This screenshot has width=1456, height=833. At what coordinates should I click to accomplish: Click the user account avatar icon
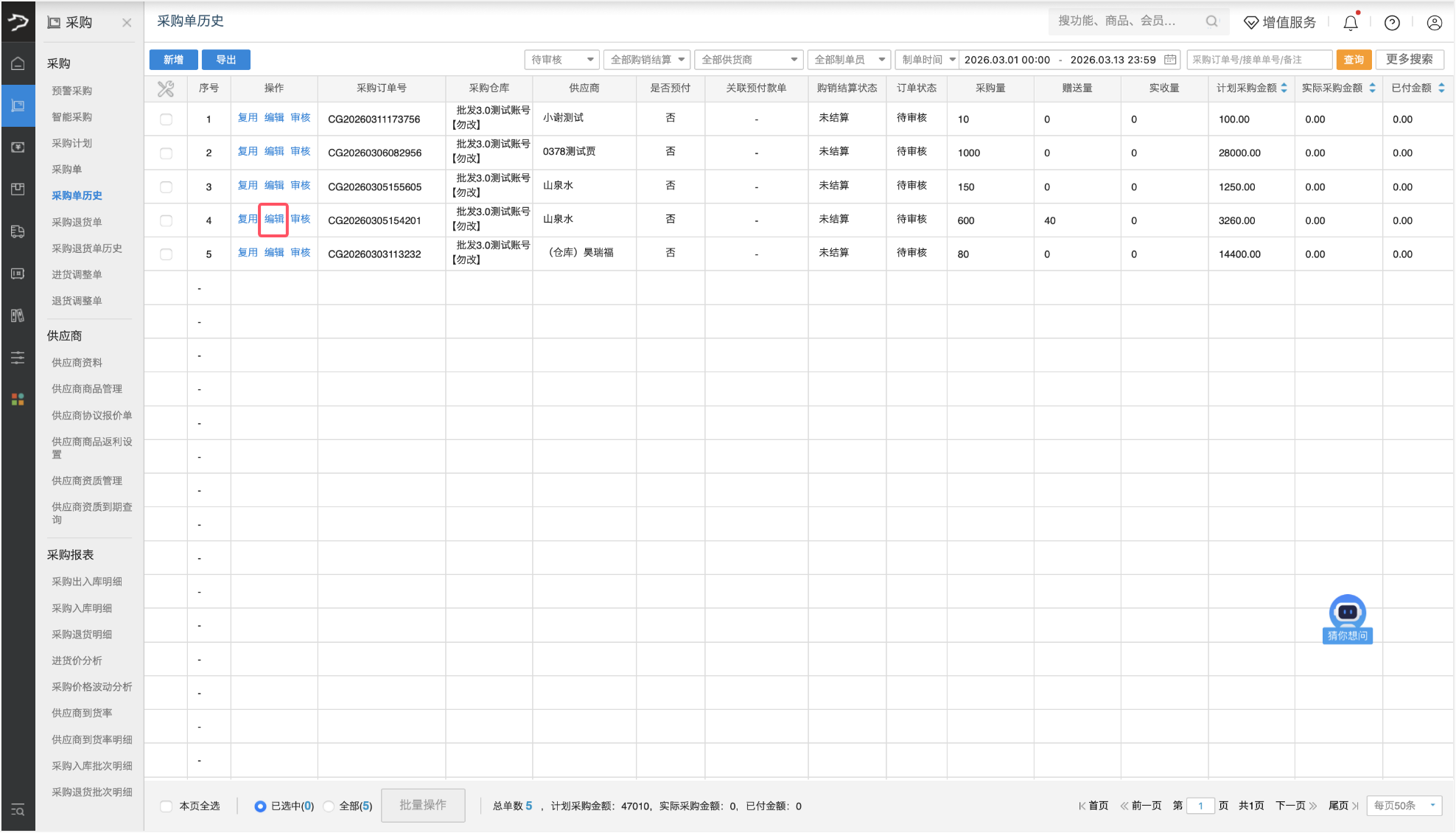(x=1434, y=23)
